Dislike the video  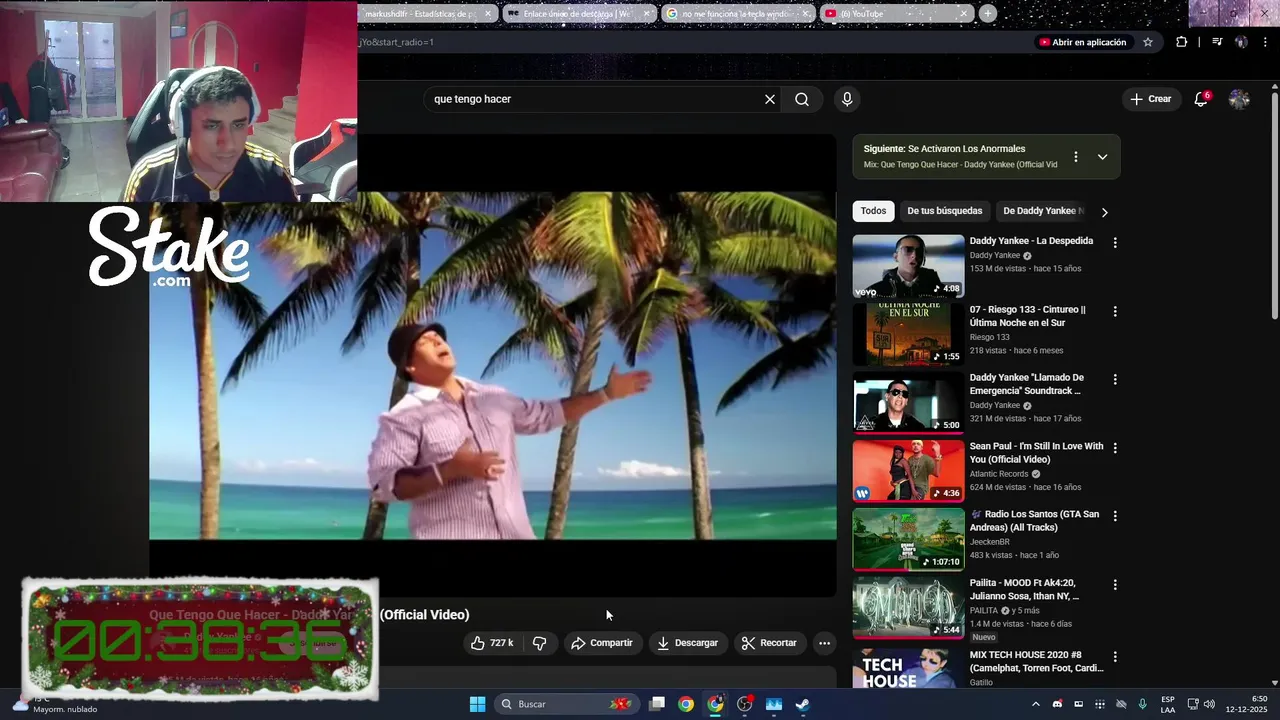pyautogui.click(x=540, y=643)
